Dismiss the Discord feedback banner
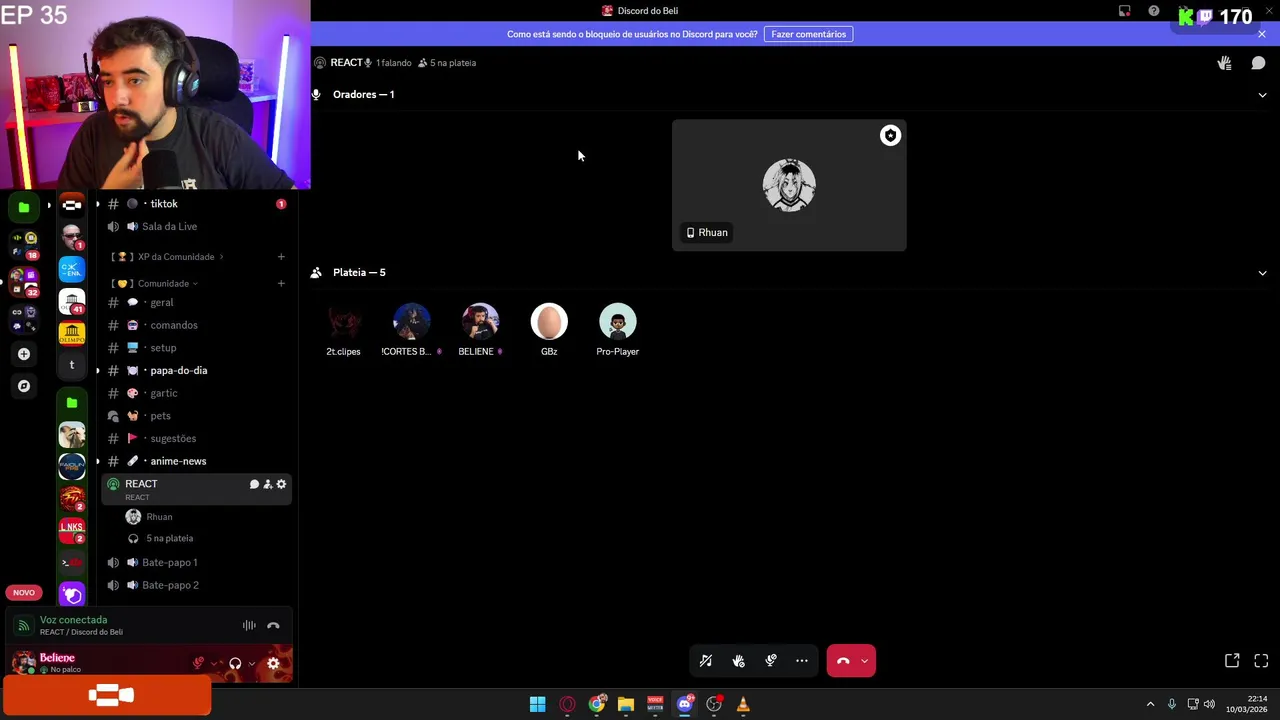The image size is (1280, 720). [x=1262, y=34]
